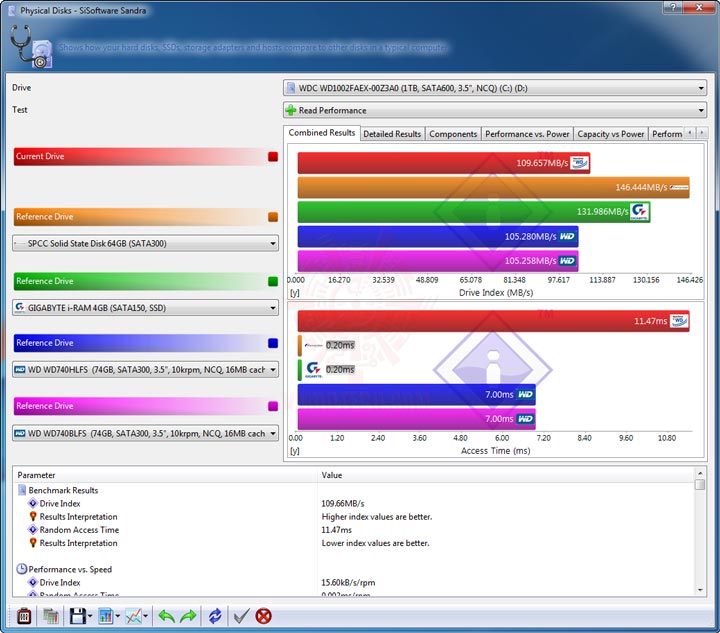Click Higher index values are better text

tap(377, 517)
